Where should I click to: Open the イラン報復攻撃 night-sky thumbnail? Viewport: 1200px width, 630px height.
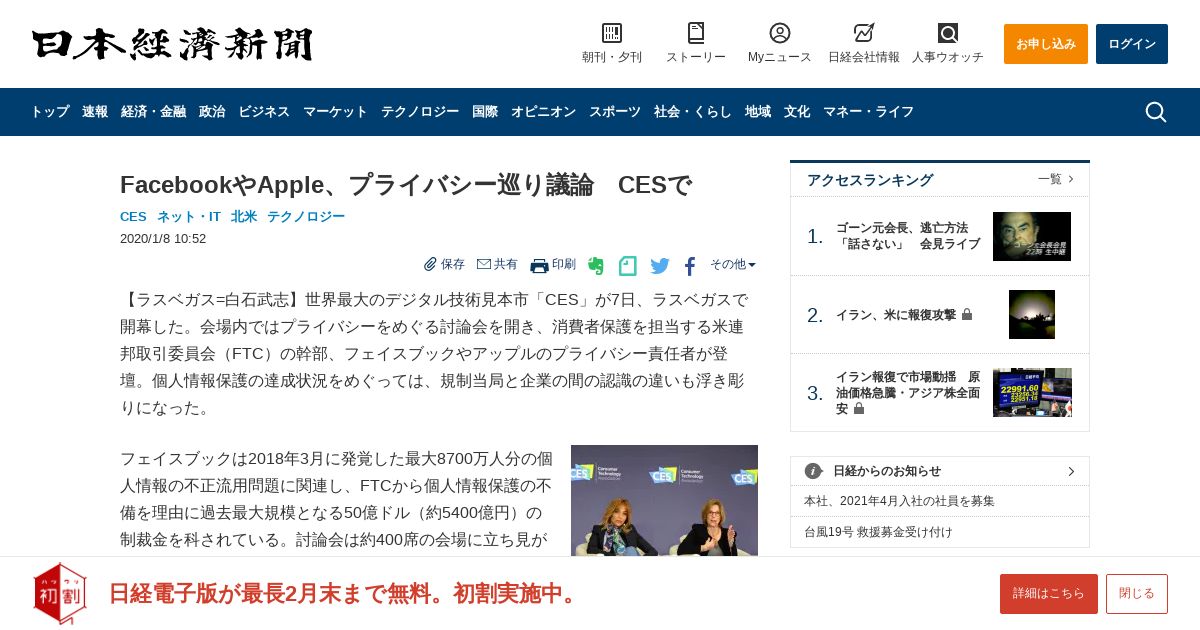(x=1032, y=314)
